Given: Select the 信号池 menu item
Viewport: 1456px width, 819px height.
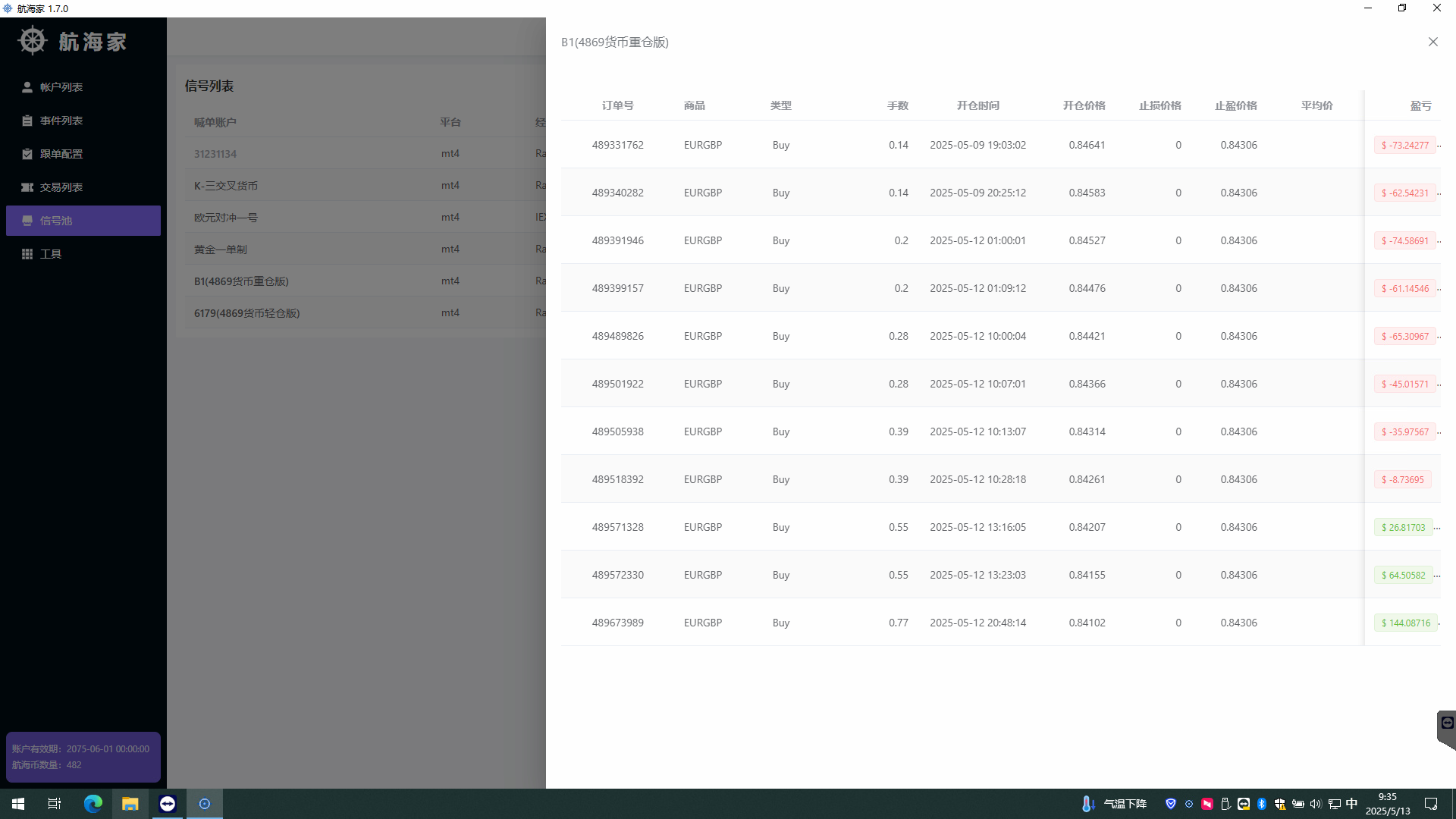Looking at the screenshot, I should coord(56,221).
